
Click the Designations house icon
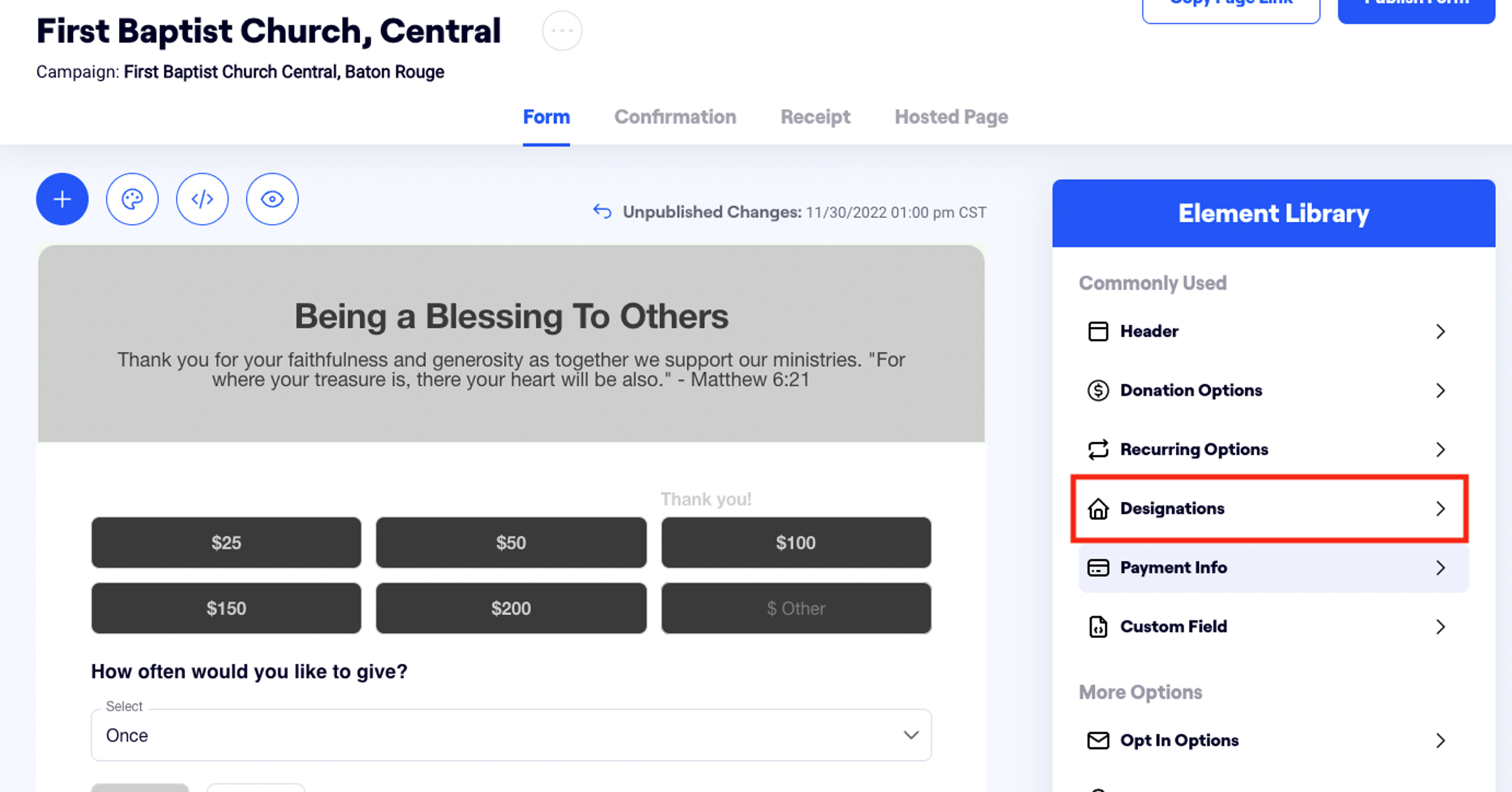[1098, 508]
